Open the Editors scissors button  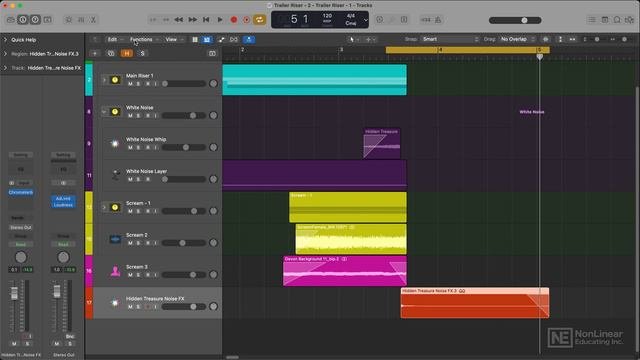pyautogui.click(x=93, y=20)
